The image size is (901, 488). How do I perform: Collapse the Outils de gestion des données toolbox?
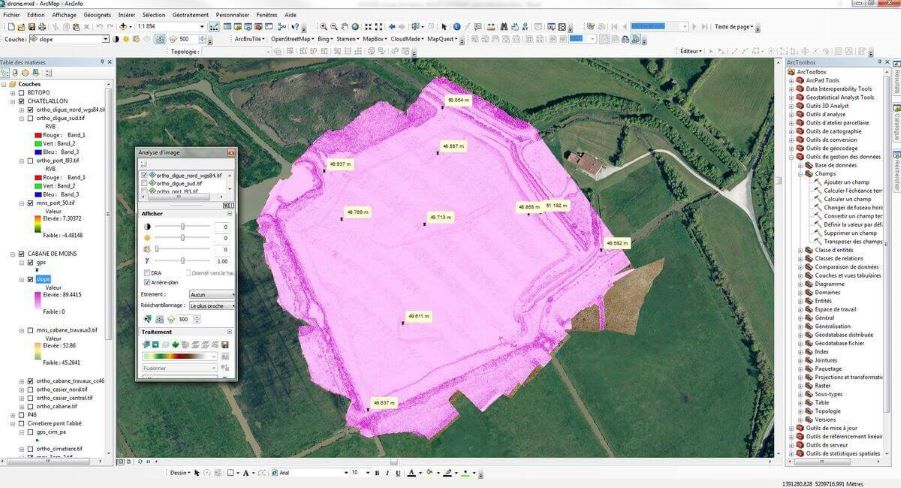791,156
